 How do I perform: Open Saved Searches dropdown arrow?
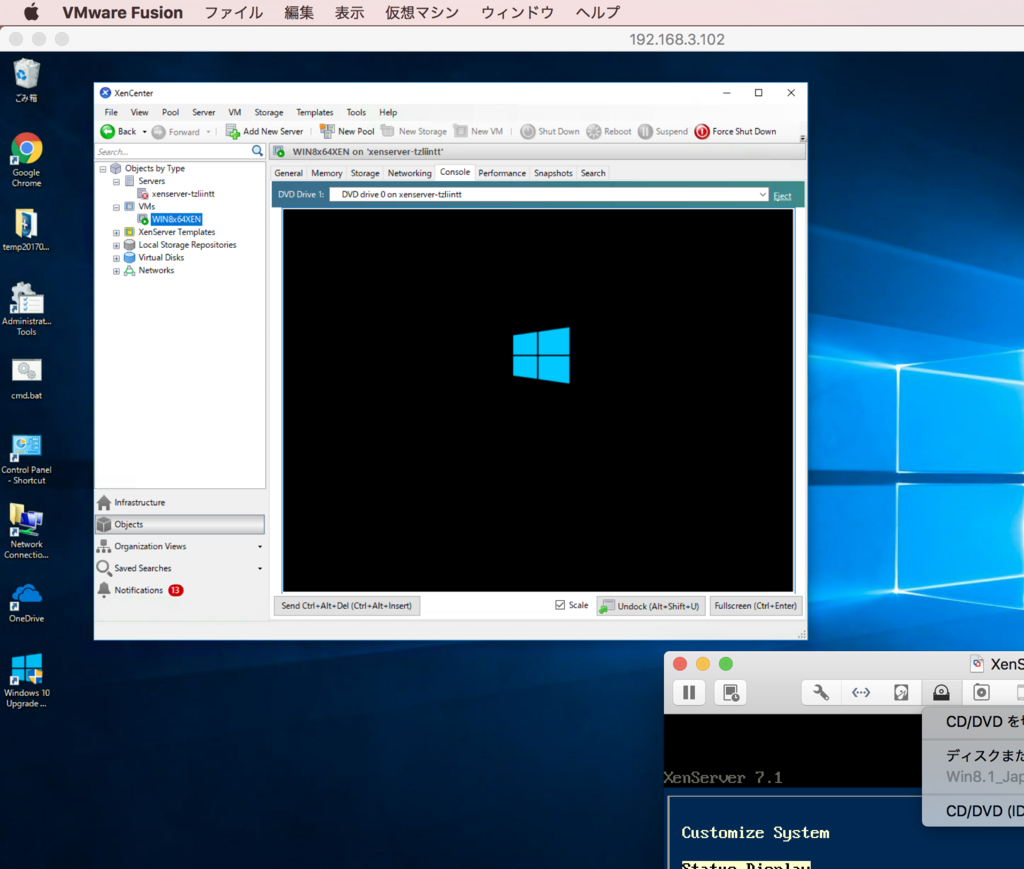click(260, 569)
